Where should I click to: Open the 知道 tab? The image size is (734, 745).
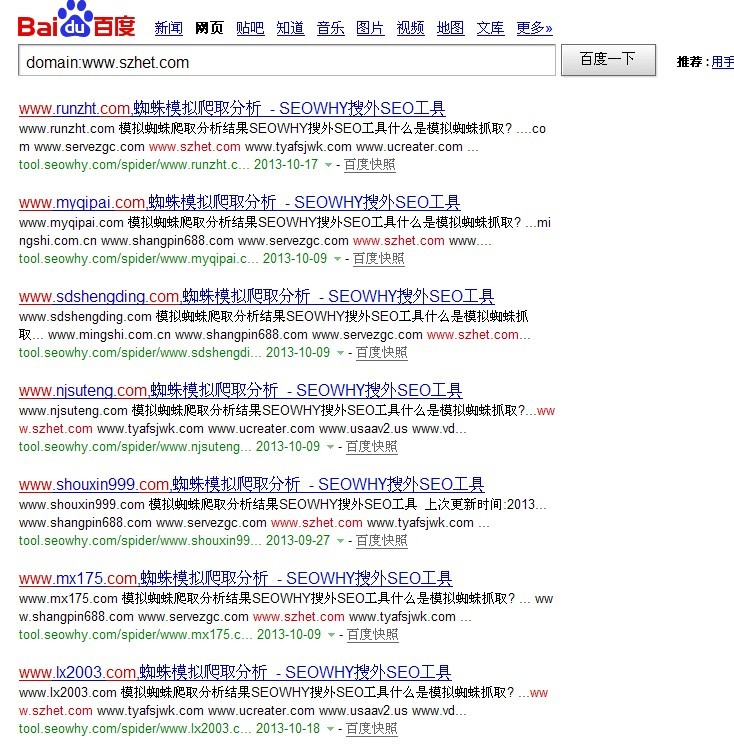tap(290, 28)
